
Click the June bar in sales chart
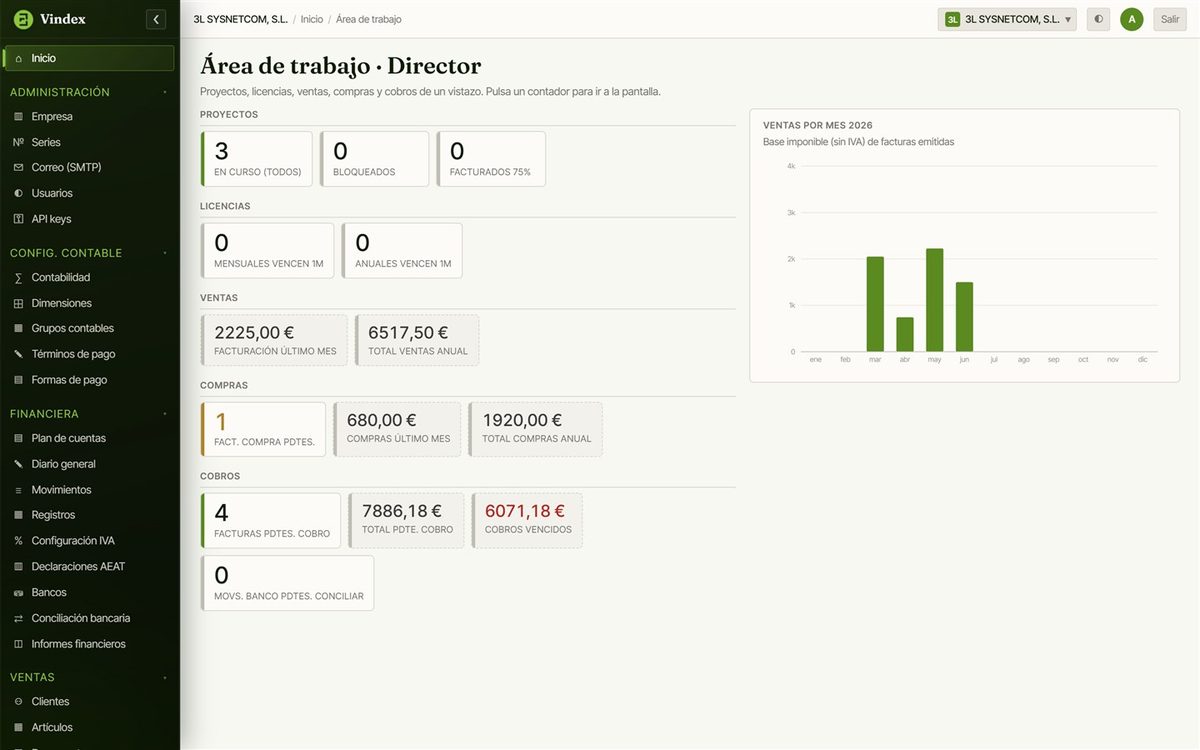click(x=964, y=317)
